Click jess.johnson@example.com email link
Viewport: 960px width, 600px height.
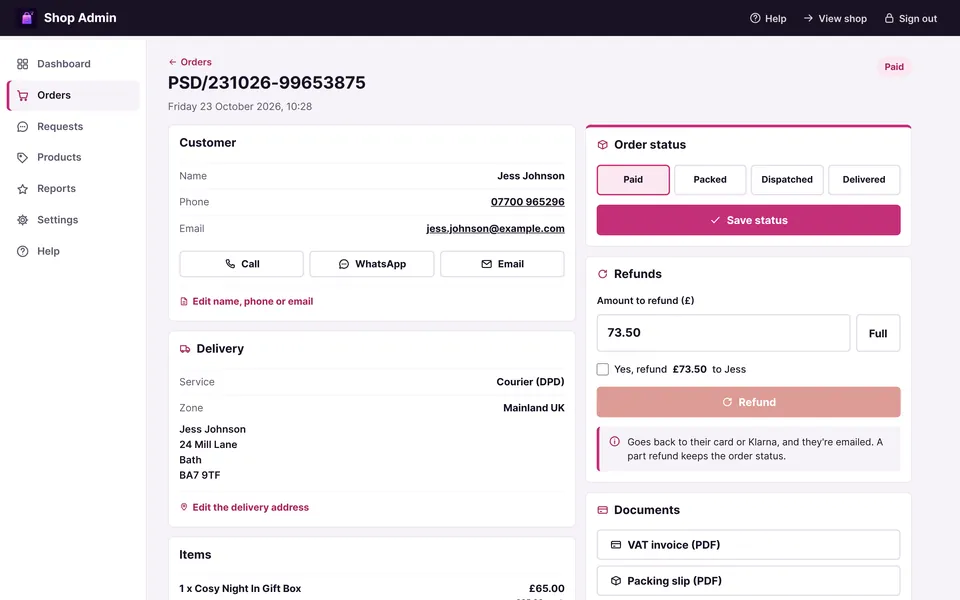pyautogui.click(x=495, y=228)
